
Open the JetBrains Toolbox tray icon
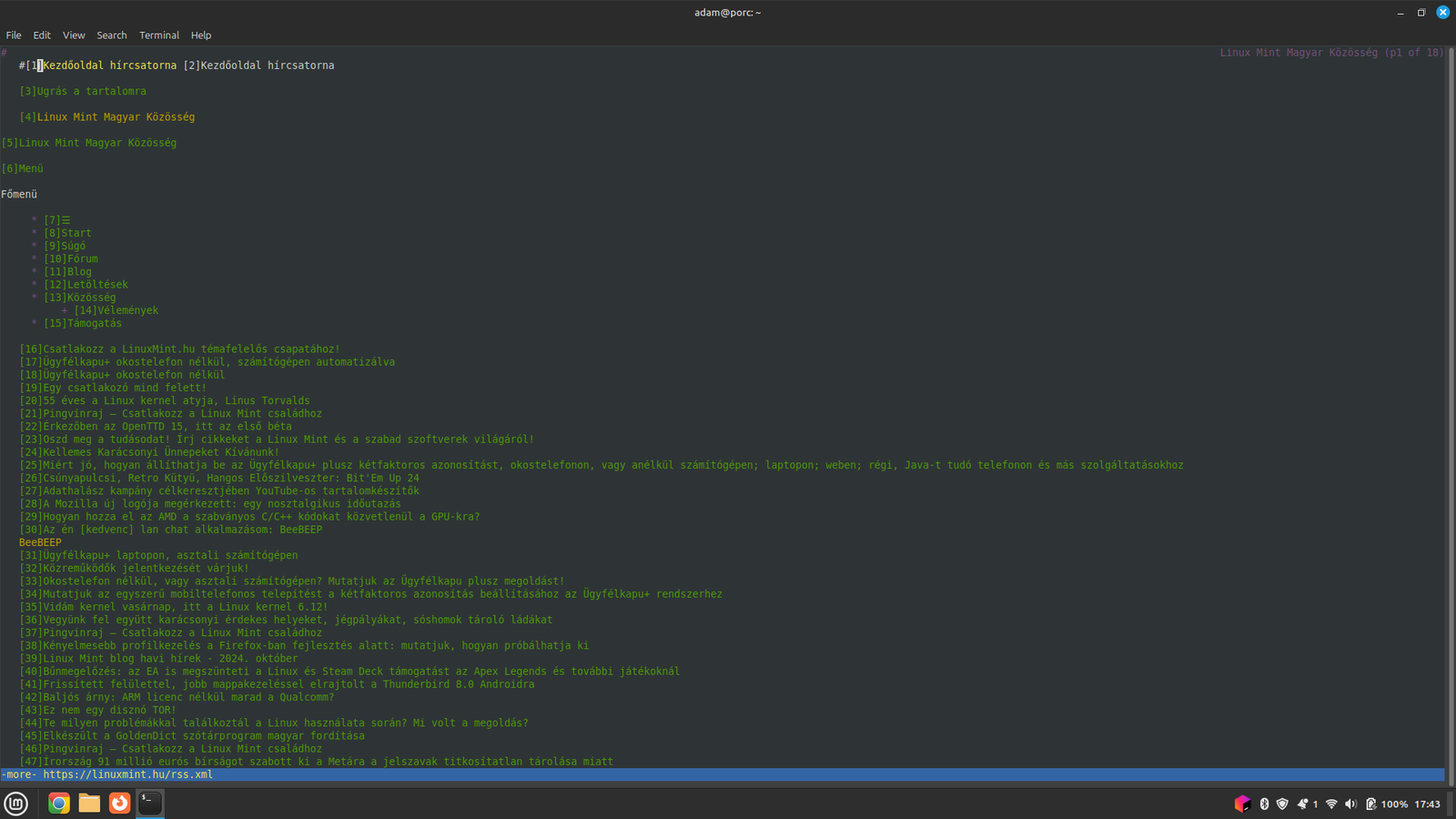pyautogui.click(x=1242, y=804)
